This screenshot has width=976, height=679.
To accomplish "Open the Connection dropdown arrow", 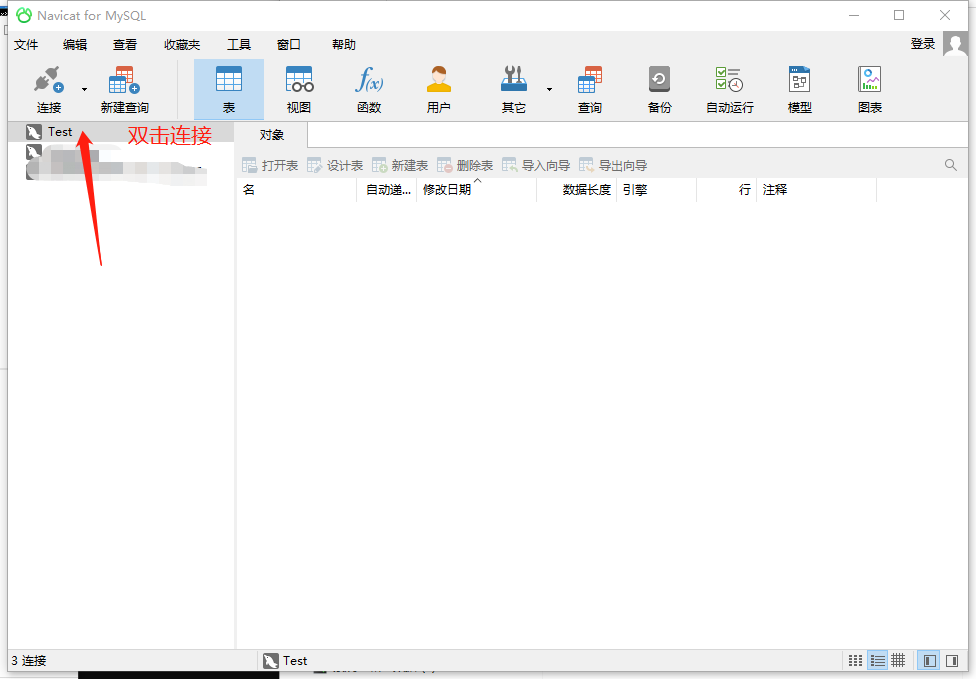I will click(85, 90).
